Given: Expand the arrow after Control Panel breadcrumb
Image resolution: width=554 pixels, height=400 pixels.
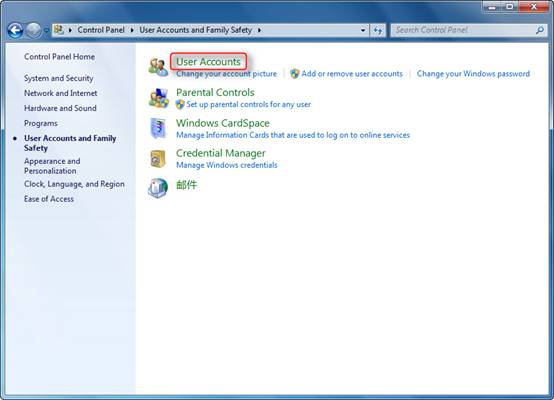Looking at the screenshot, I should pos(132,30).
